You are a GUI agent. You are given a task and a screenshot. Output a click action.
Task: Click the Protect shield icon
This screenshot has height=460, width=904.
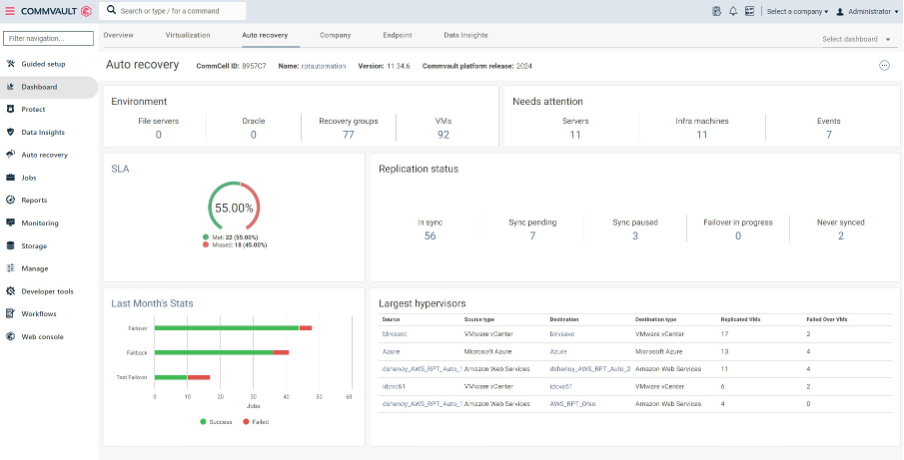[x=10, y=109]
